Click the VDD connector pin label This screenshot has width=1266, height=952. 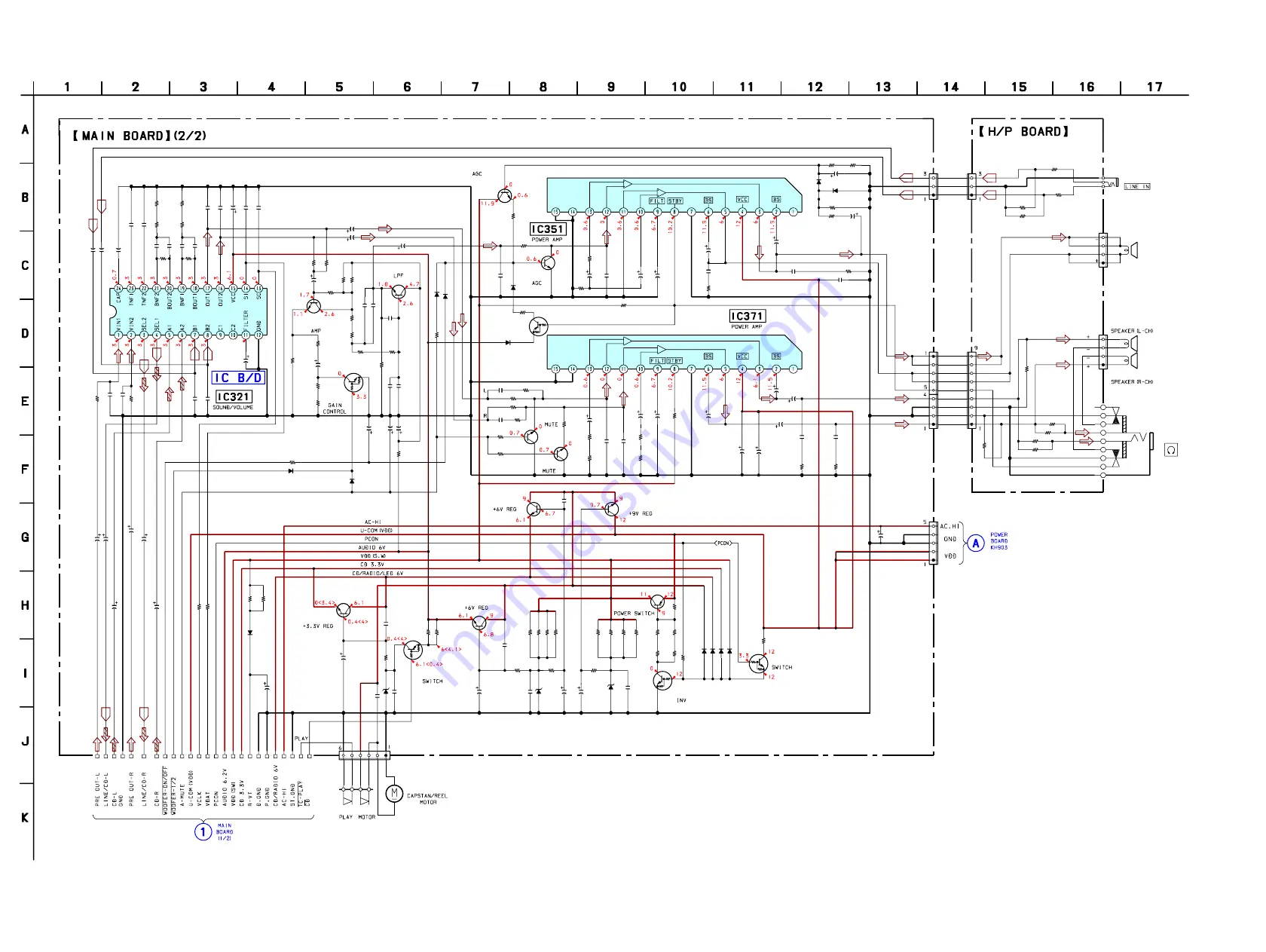950,556
